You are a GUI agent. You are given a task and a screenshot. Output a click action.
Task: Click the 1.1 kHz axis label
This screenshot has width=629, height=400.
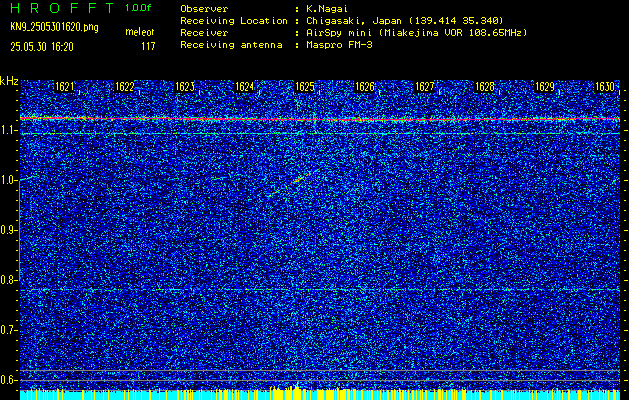coord(8,130)
